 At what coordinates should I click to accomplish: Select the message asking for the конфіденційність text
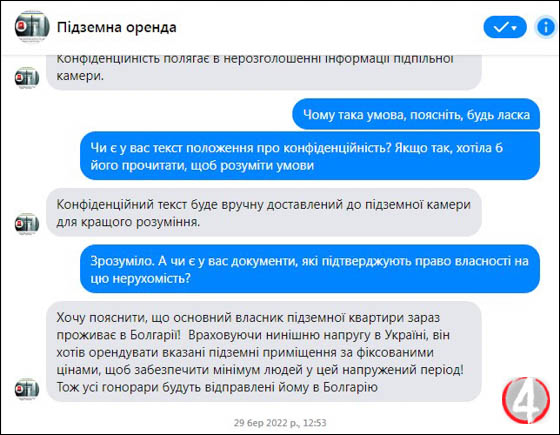point(310,156)
